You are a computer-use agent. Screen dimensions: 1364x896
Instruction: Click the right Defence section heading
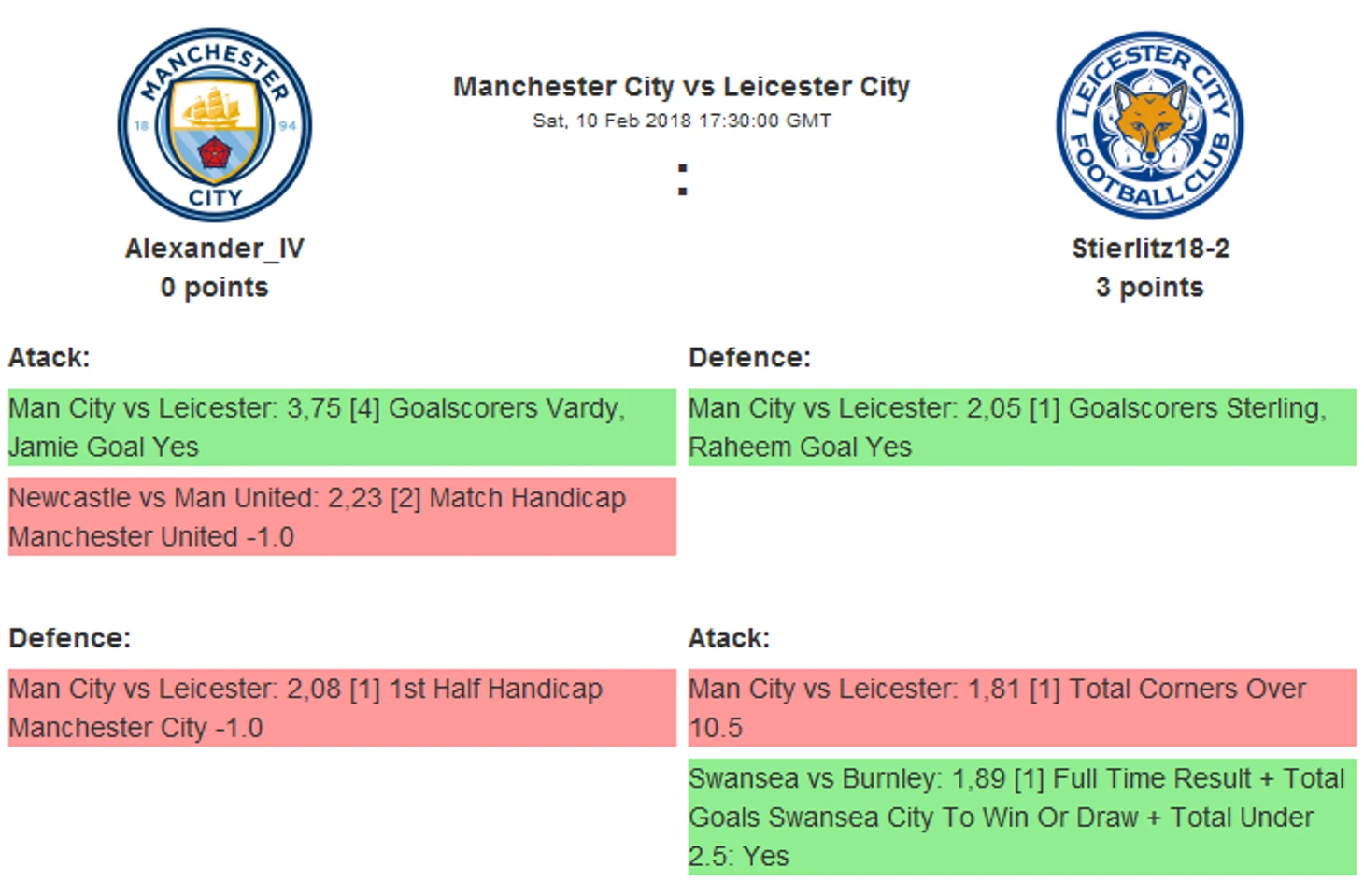(749, 358)
